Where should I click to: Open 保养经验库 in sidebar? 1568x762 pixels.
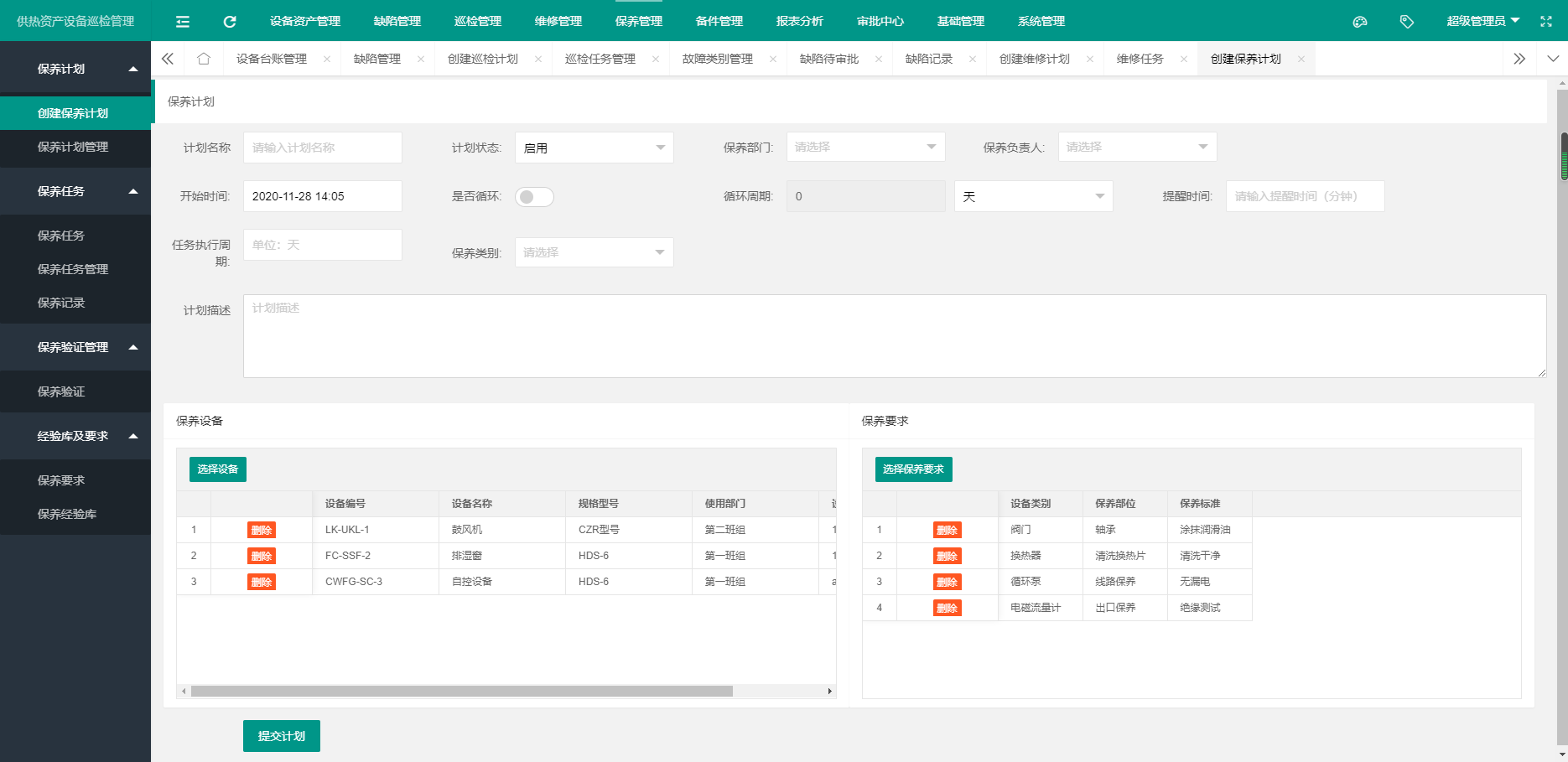(75, 514)
